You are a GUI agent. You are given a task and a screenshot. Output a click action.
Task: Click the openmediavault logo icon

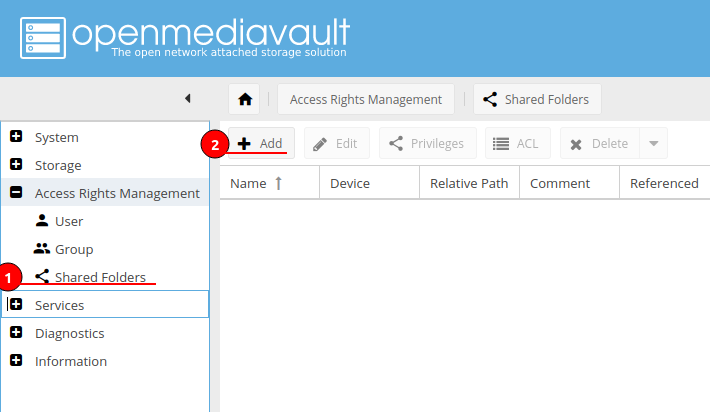pyautogui.click(x=43, y=38)
